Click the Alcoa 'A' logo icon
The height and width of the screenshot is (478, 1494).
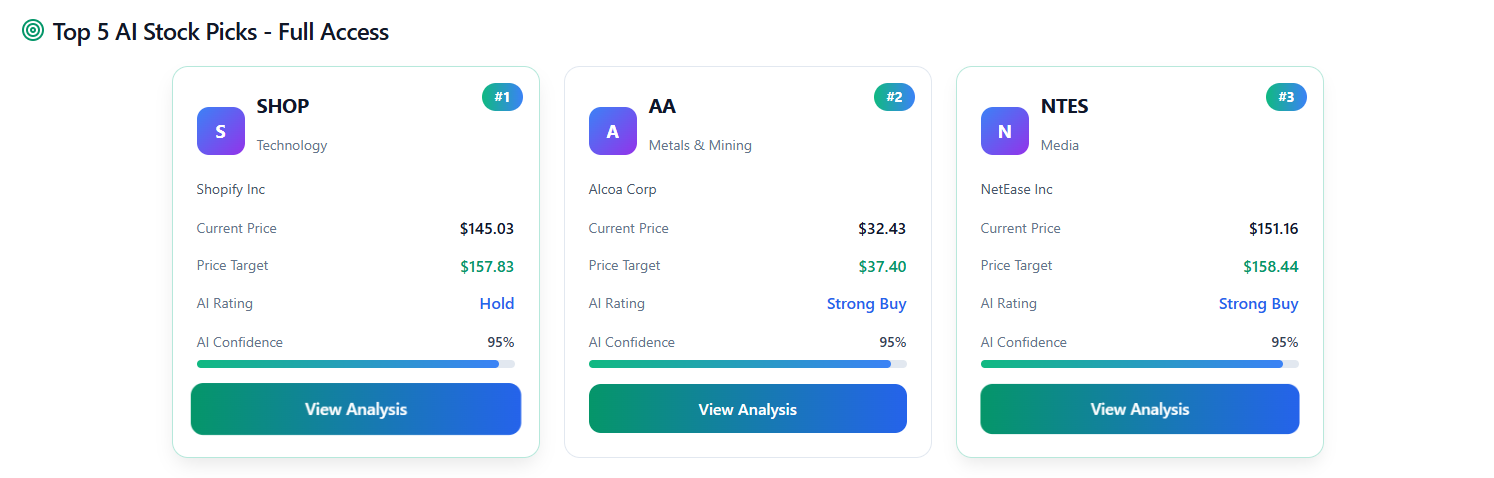pyautogui.click(x=613, y=131)
